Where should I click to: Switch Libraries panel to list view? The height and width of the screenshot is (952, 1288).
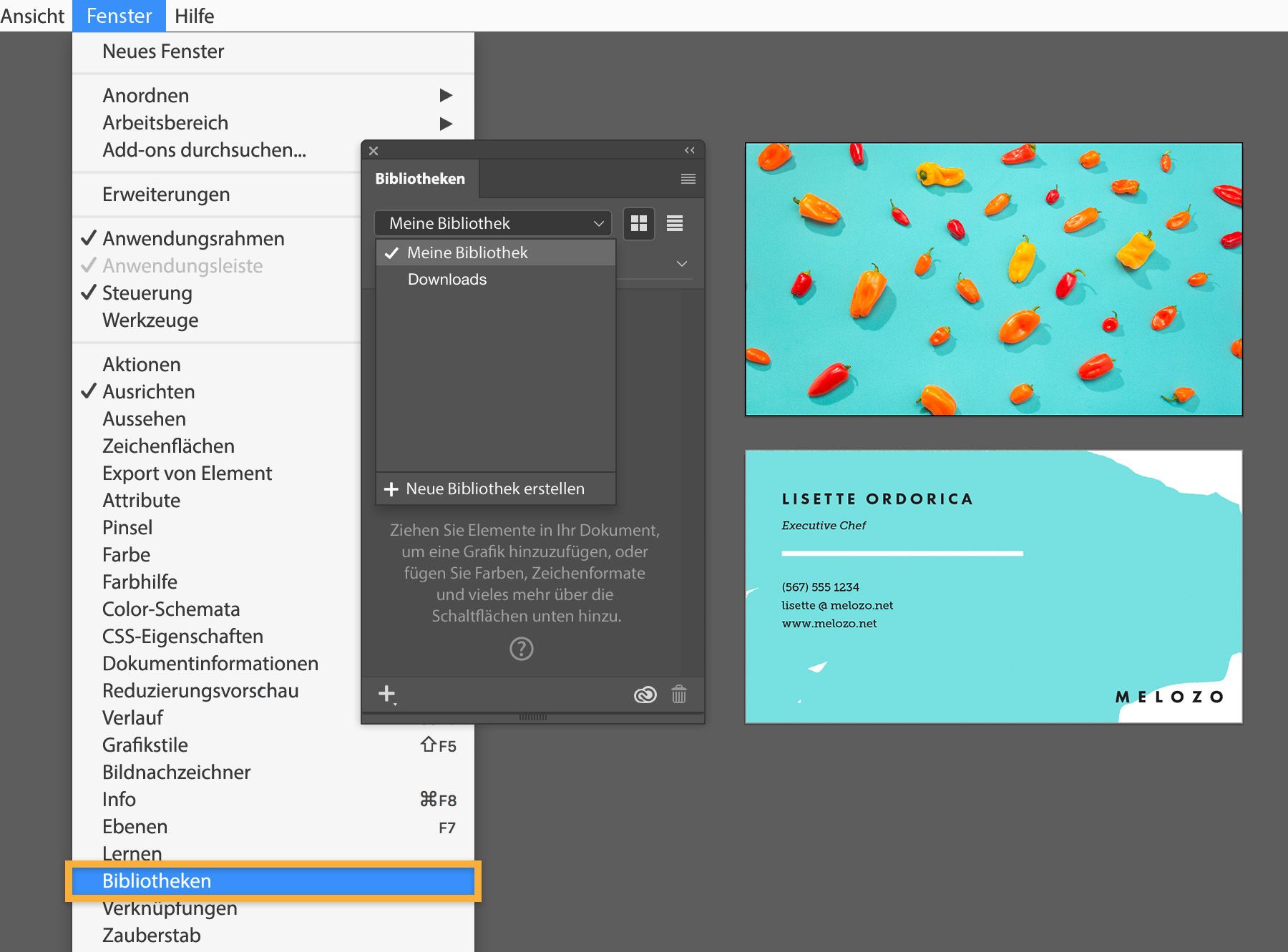pos(673,223)
